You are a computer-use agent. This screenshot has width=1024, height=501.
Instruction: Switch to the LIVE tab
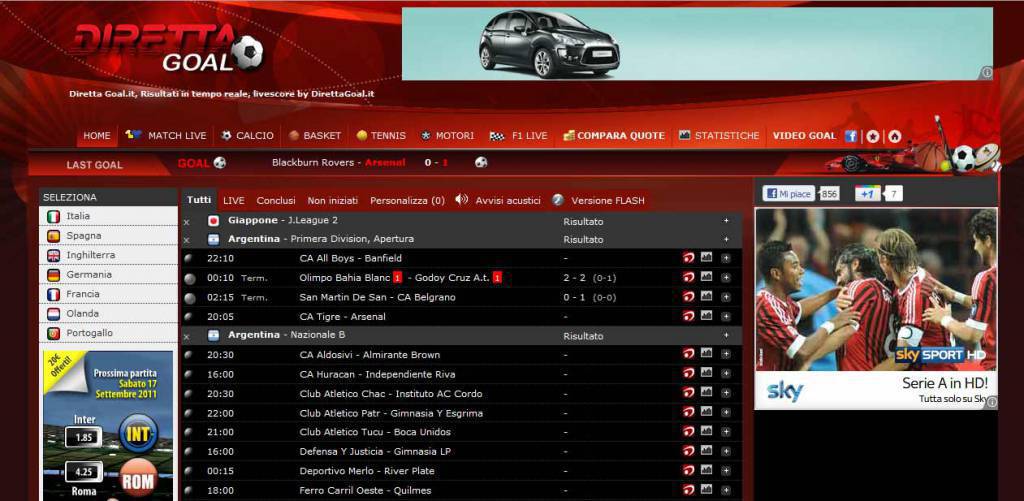233,200
